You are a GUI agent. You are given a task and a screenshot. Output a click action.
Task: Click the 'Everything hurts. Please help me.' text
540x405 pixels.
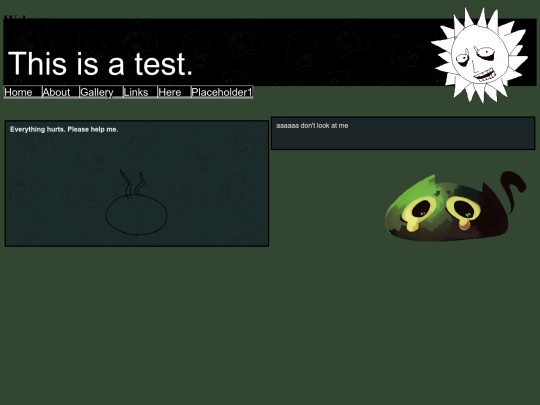[64, 129]
